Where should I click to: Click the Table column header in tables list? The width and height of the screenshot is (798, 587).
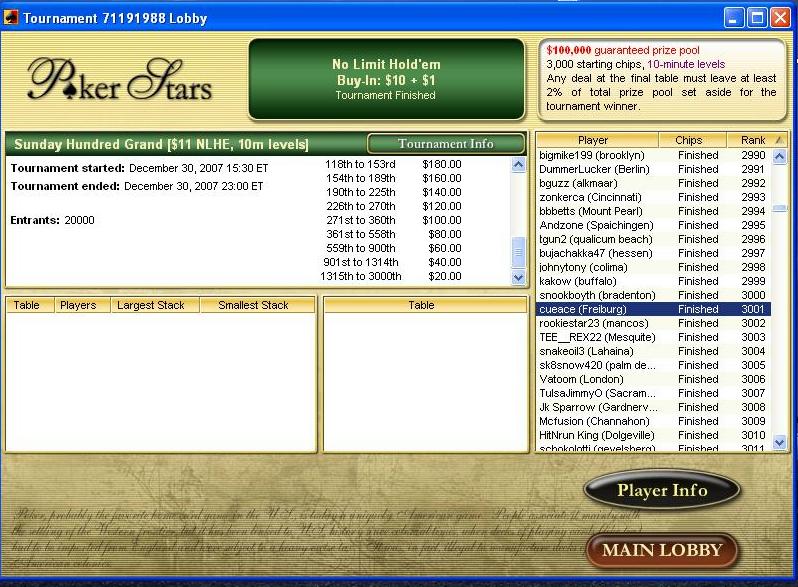tap(30, 305)
